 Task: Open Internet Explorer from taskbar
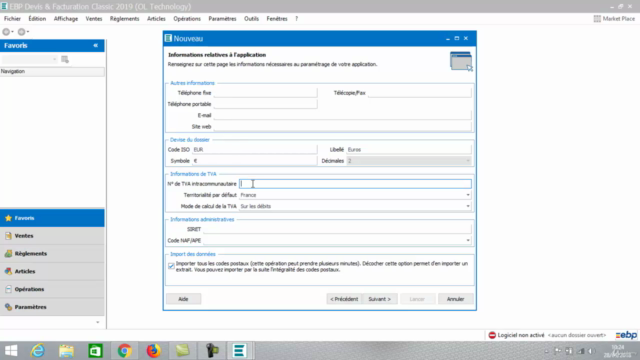pyautogui.click(x=38, y=351)
